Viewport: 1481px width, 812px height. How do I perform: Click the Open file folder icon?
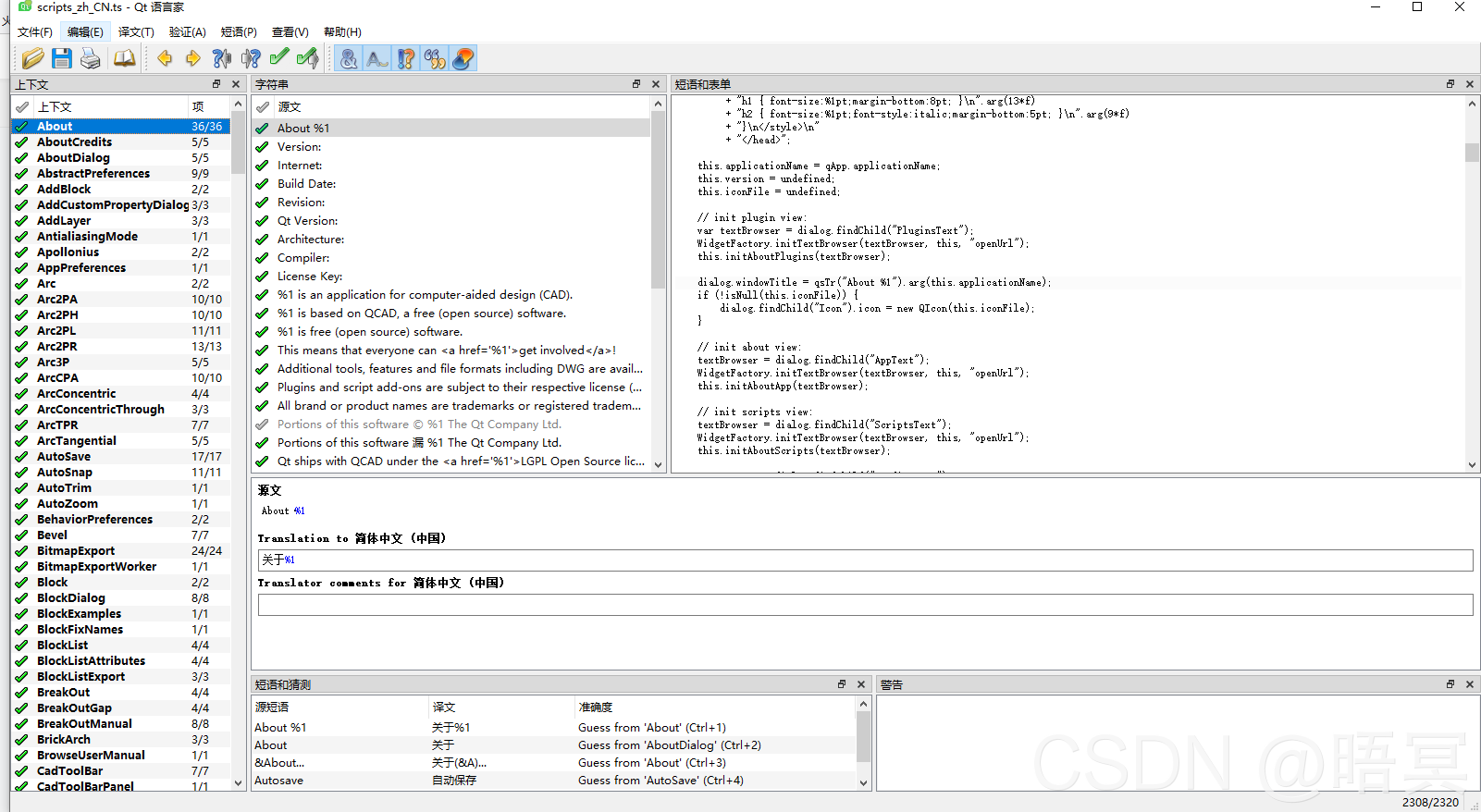pos(32,58)
